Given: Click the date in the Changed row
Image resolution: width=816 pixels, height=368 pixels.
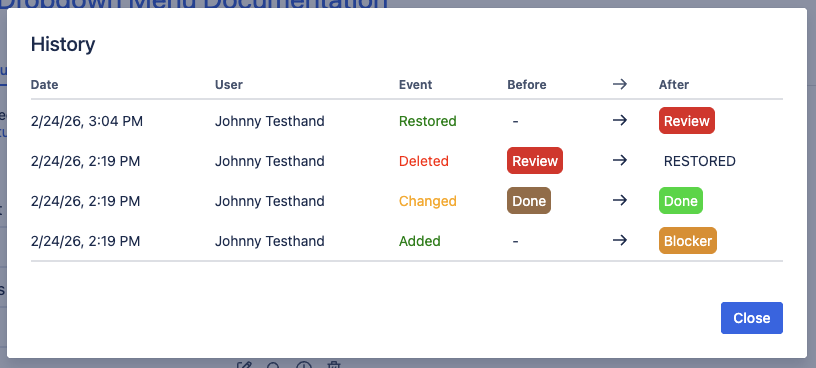Looking at the screenshot, I should [85, 201].
